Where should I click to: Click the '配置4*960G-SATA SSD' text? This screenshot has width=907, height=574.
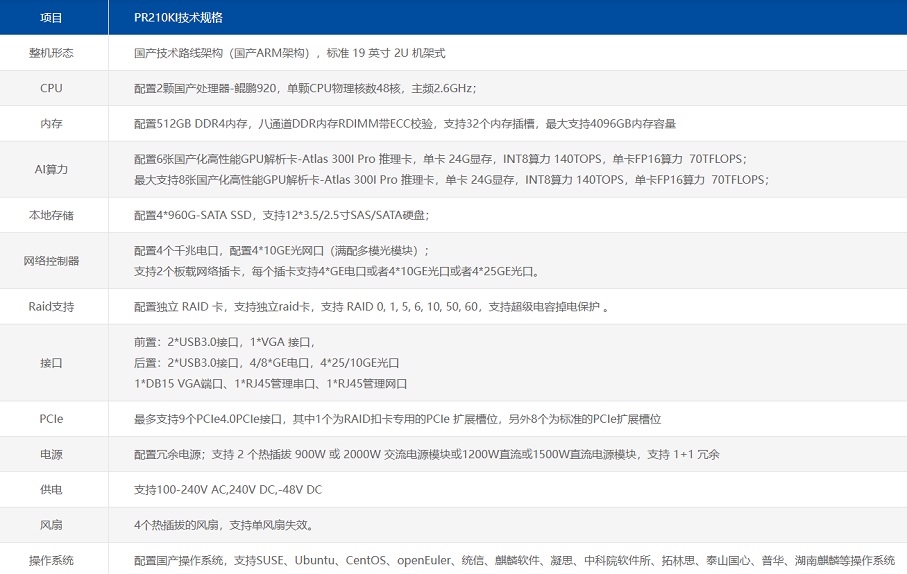pyautogui.click(x=281, y=215)
